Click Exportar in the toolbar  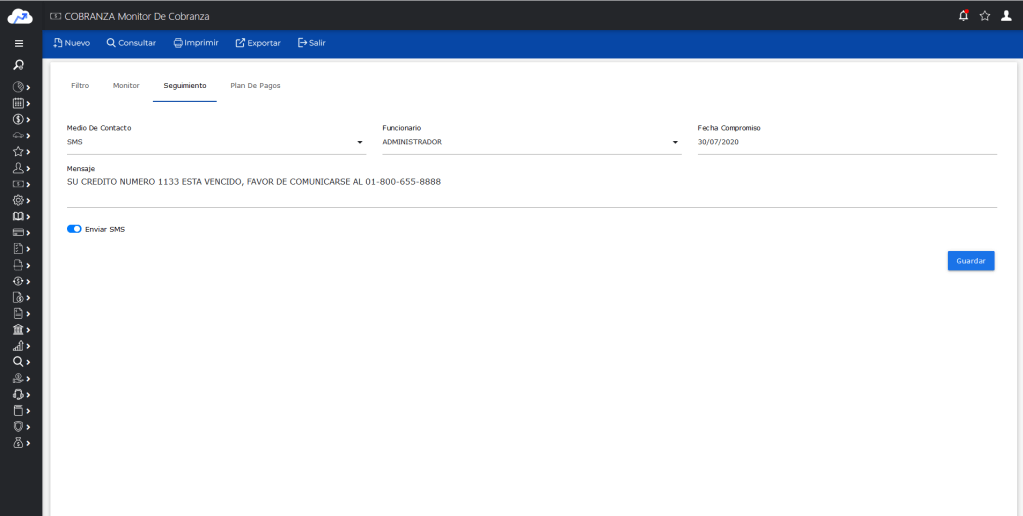[x=258, y=43]
